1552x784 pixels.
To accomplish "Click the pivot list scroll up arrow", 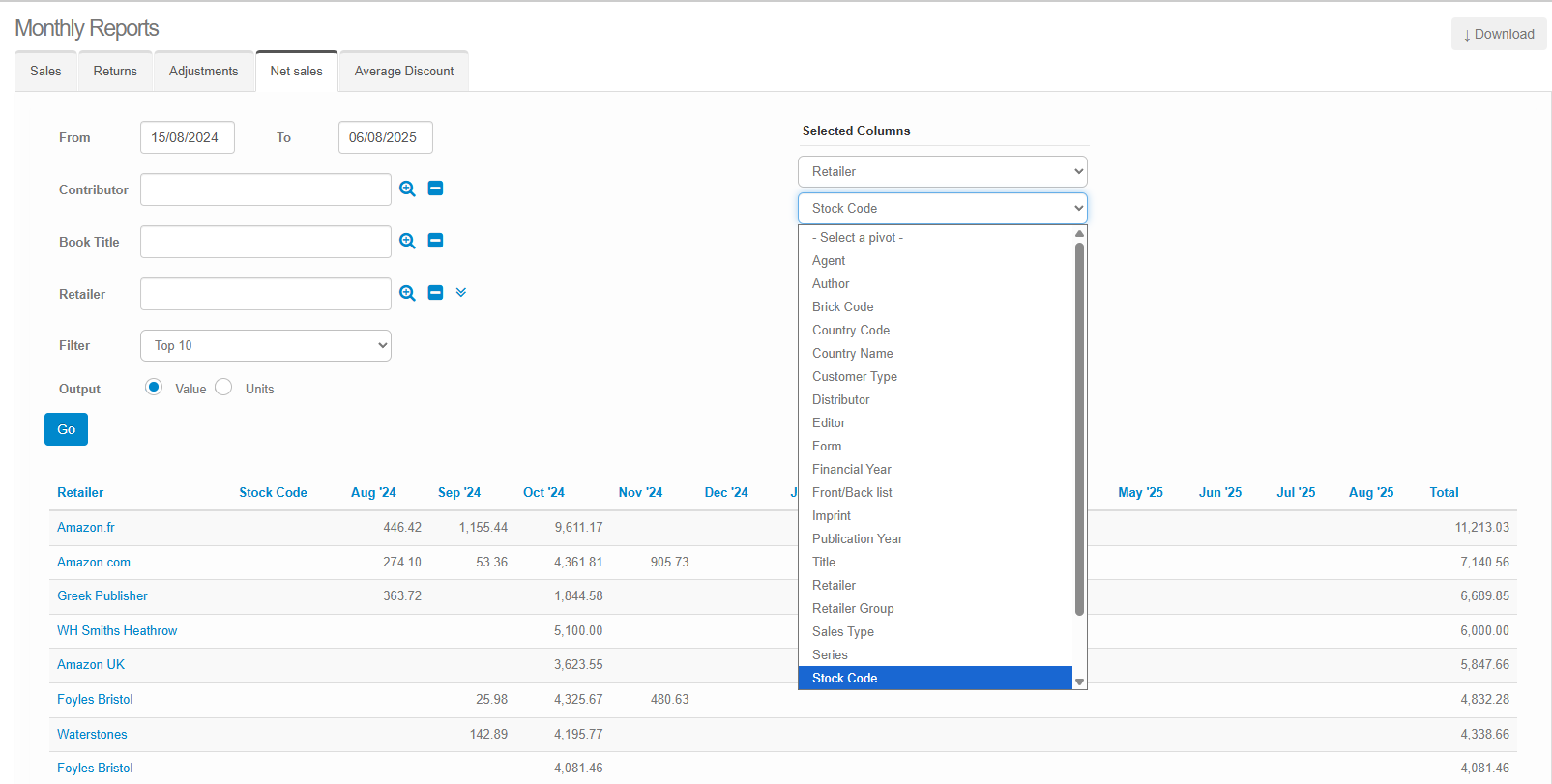I will (x=1079, y=233).
